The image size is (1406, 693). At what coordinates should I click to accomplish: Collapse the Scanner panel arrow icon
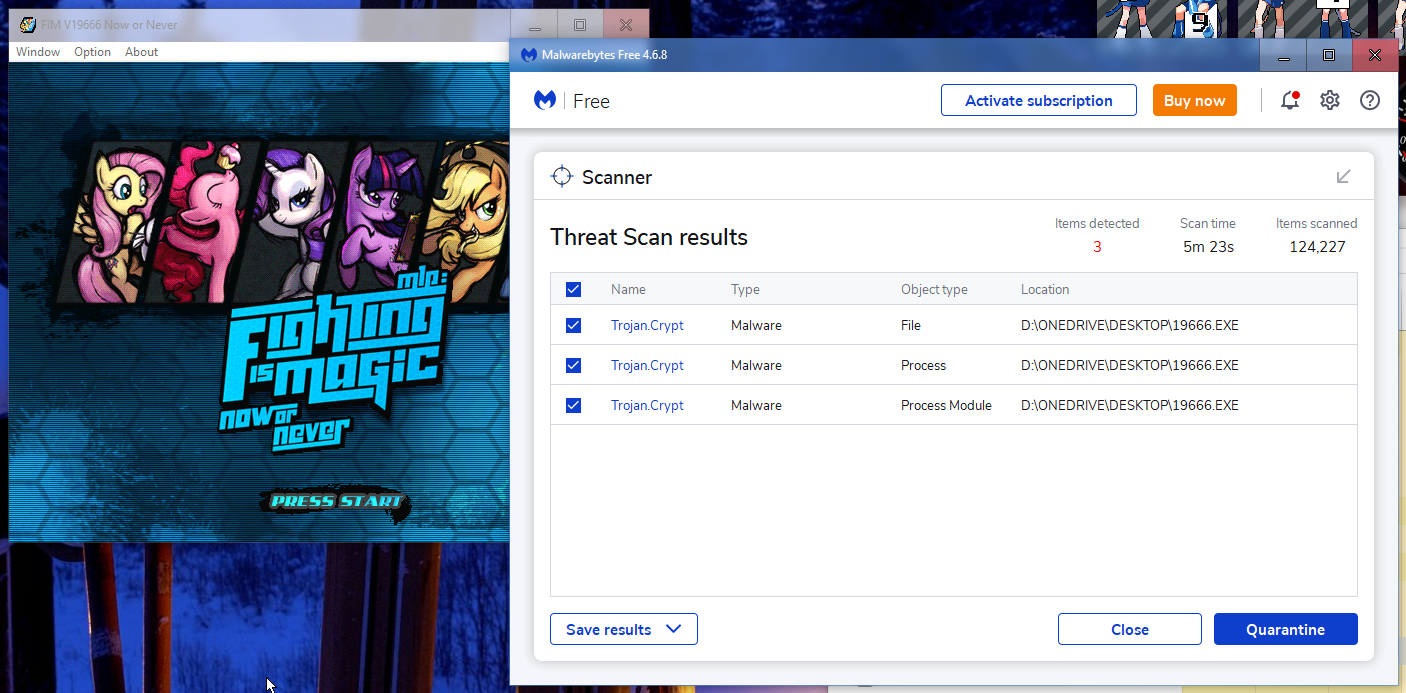point(1344,177)
